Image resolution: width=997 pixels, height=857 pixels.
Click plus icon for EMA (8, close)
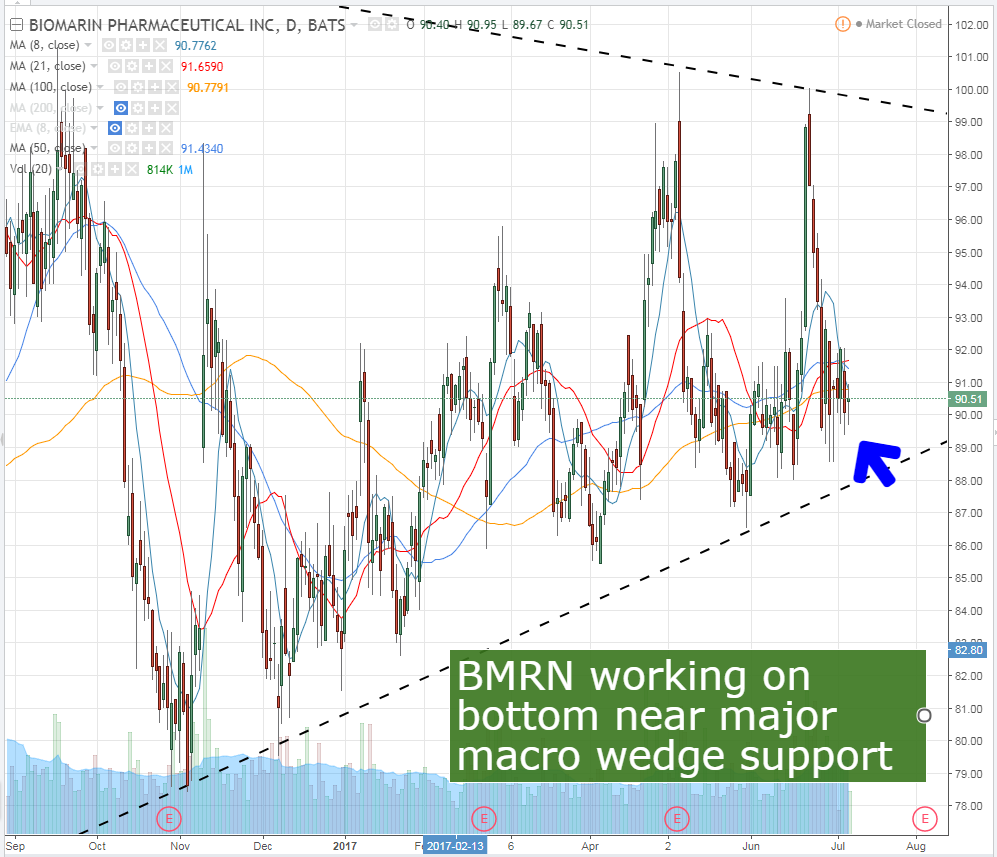[149, 128]
